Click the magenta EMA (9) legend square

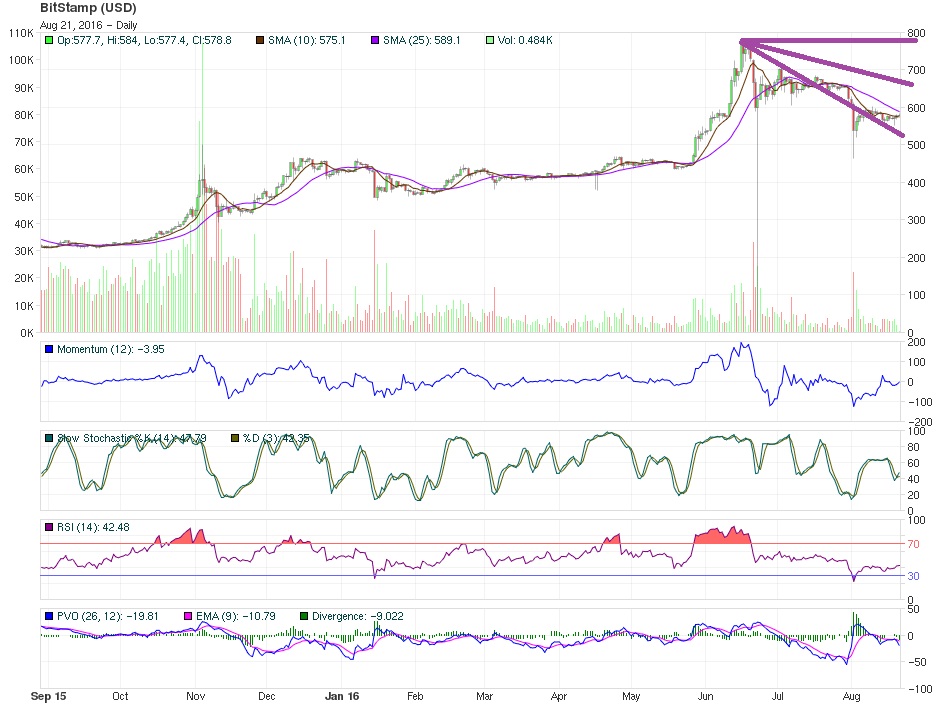point(188,616)
